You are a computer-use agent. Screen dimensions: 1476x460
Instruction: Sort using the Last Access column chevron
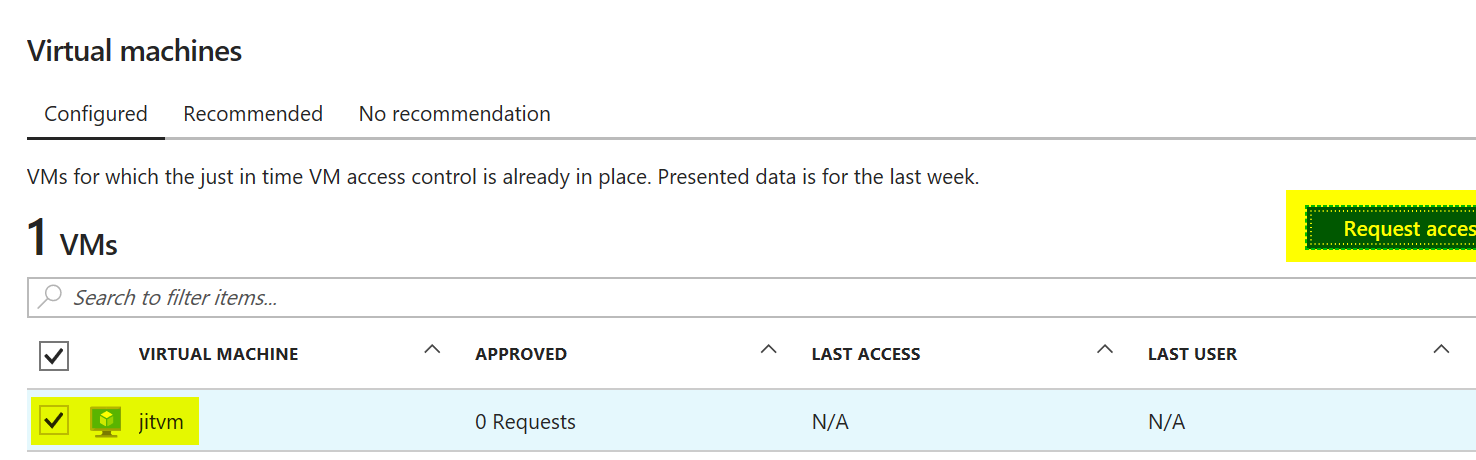1104,349
